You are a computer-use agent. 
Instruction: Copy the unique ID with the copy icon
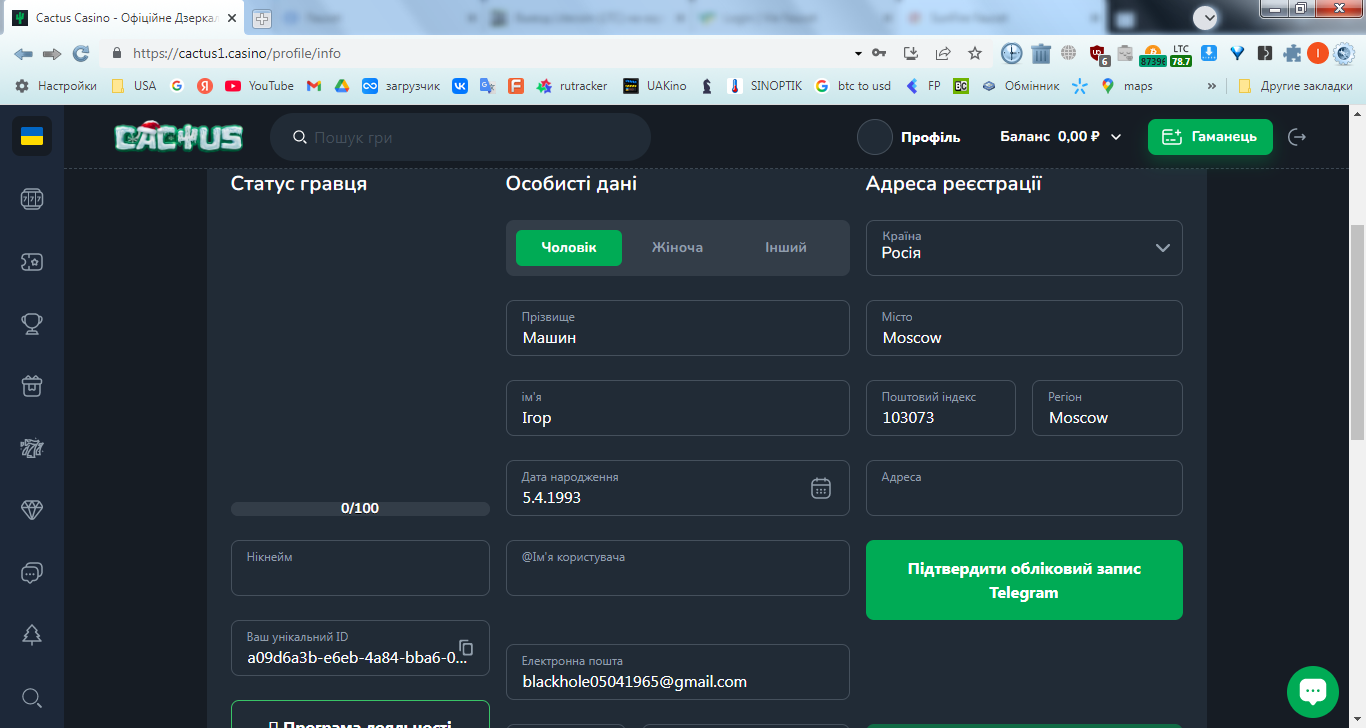(x=466, y=648)
